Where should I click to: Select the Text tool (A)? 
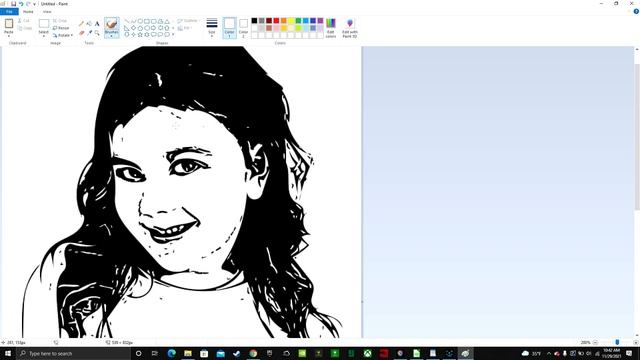(x=97, y=24)
